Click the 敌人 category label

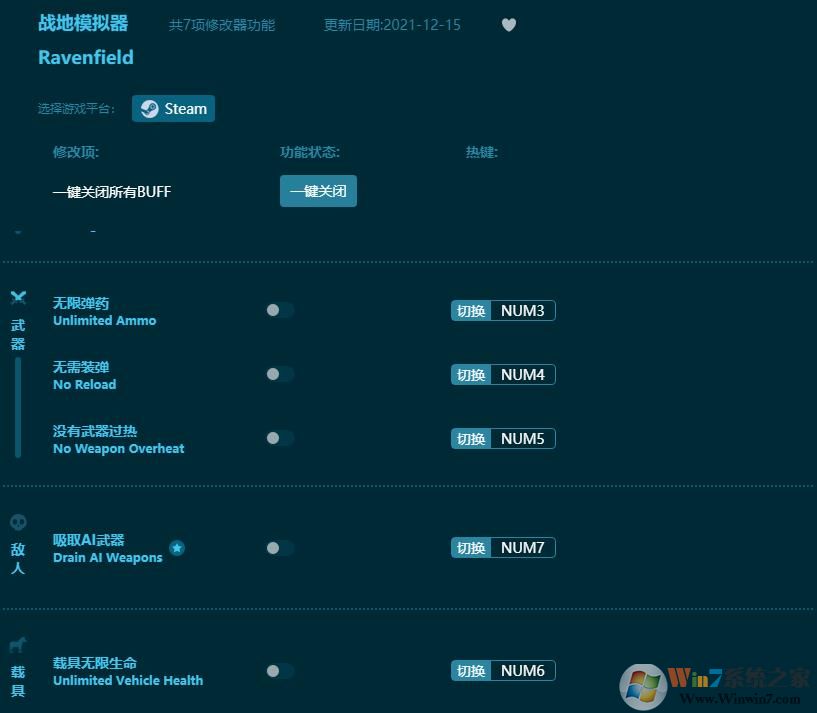coord(18,558)
